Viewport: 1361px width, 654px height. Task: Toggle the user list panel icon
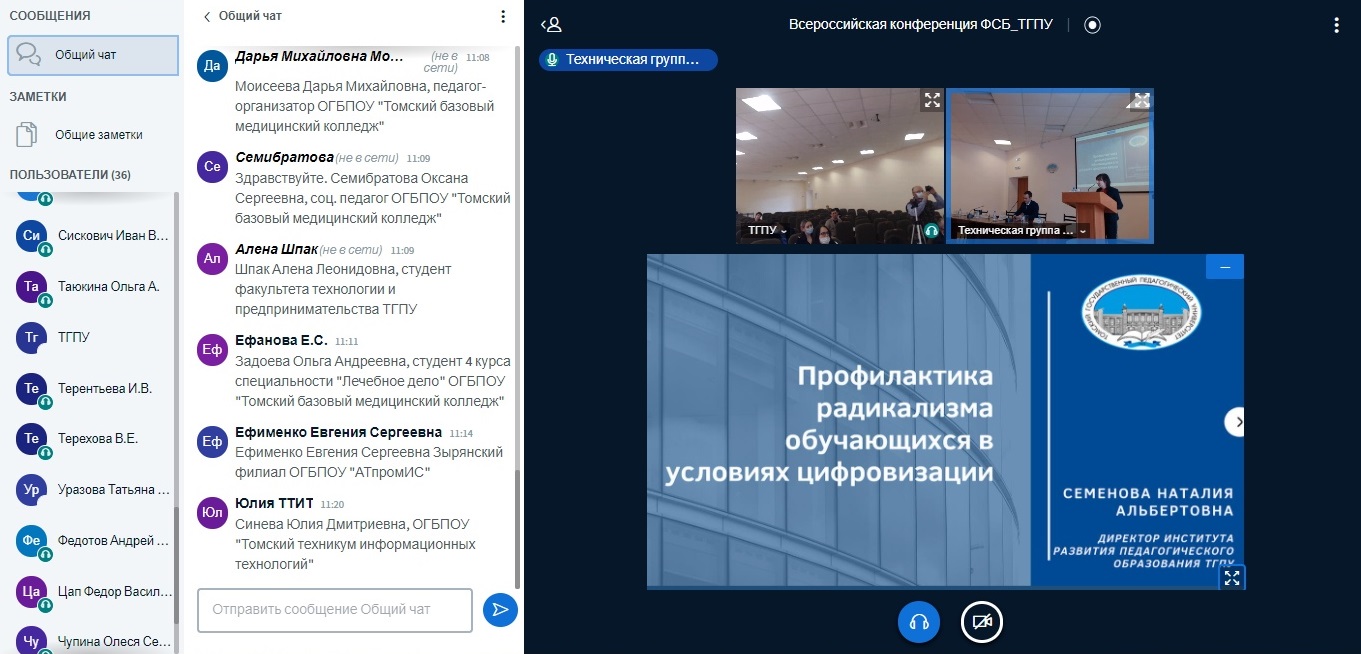551,25
